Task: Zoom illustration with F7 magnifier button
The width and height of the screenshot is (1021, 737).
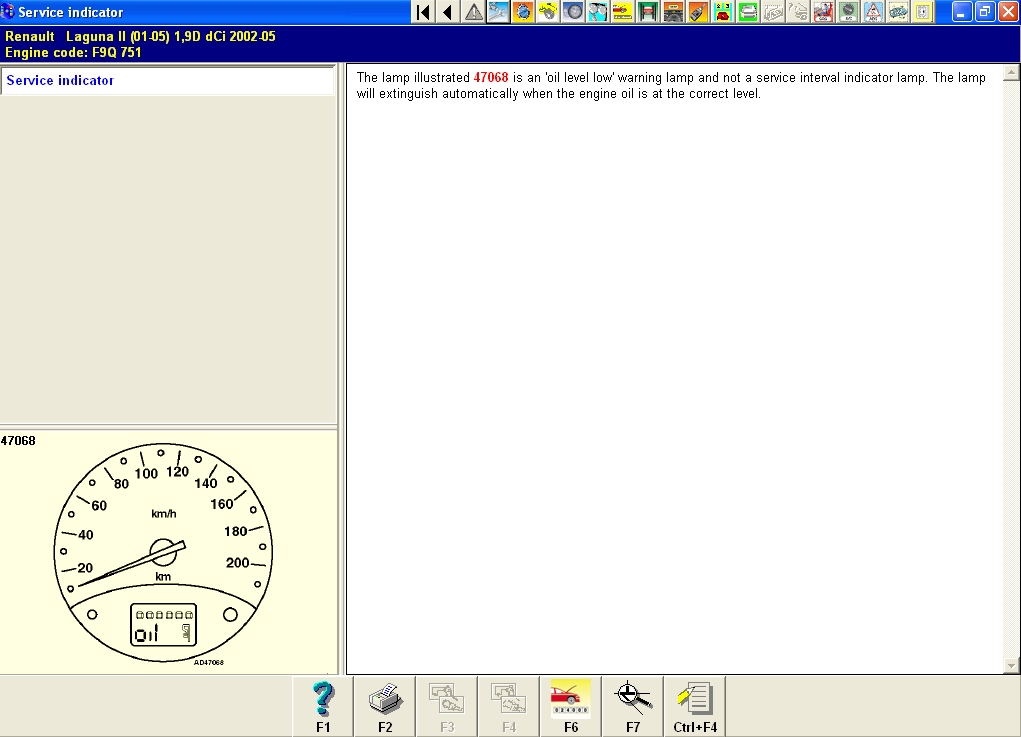Action: click(x=633, y=706)
